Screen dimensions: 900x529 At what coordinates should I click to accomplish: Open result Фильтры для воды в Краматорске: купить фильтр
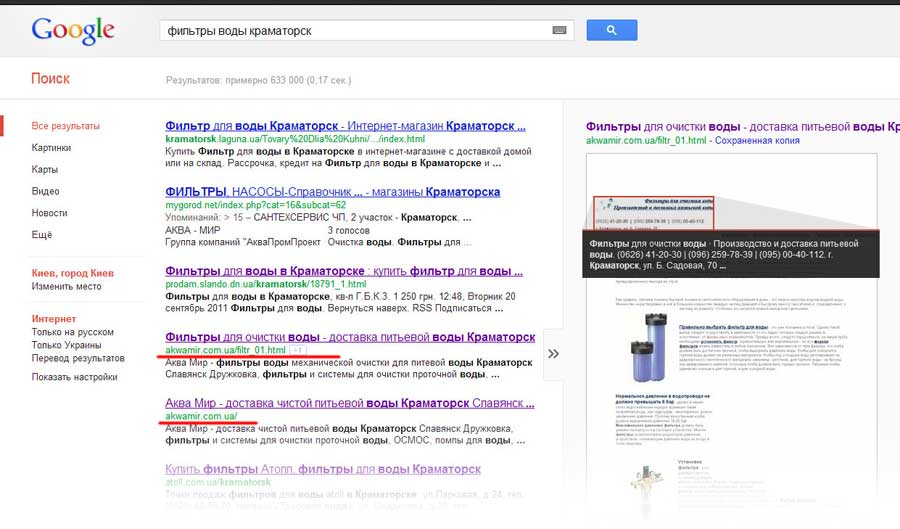click(344, 271)
